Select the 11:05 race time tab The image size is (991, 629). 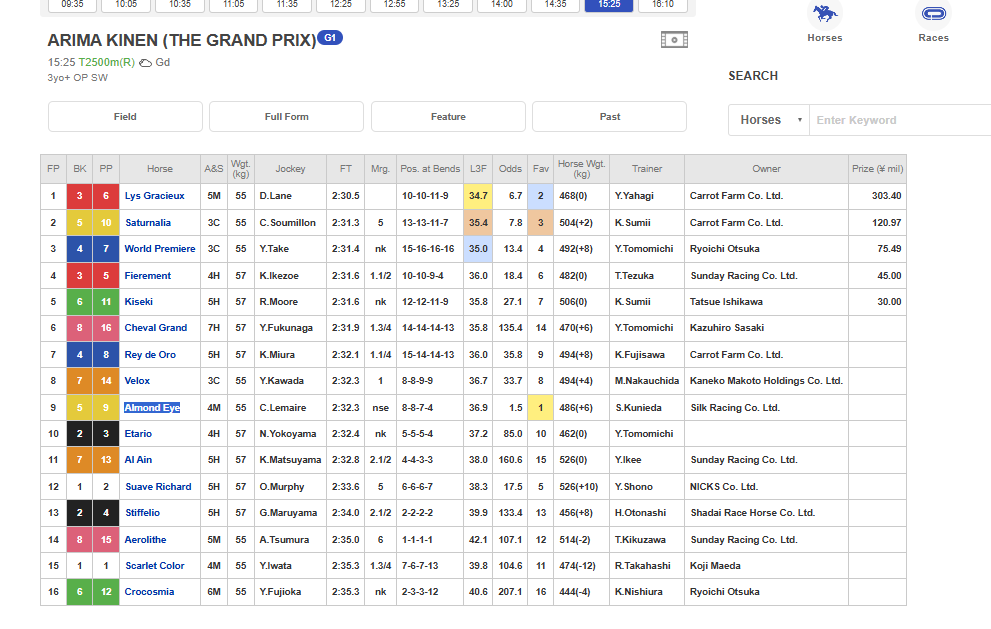click(x=233, y=5)
